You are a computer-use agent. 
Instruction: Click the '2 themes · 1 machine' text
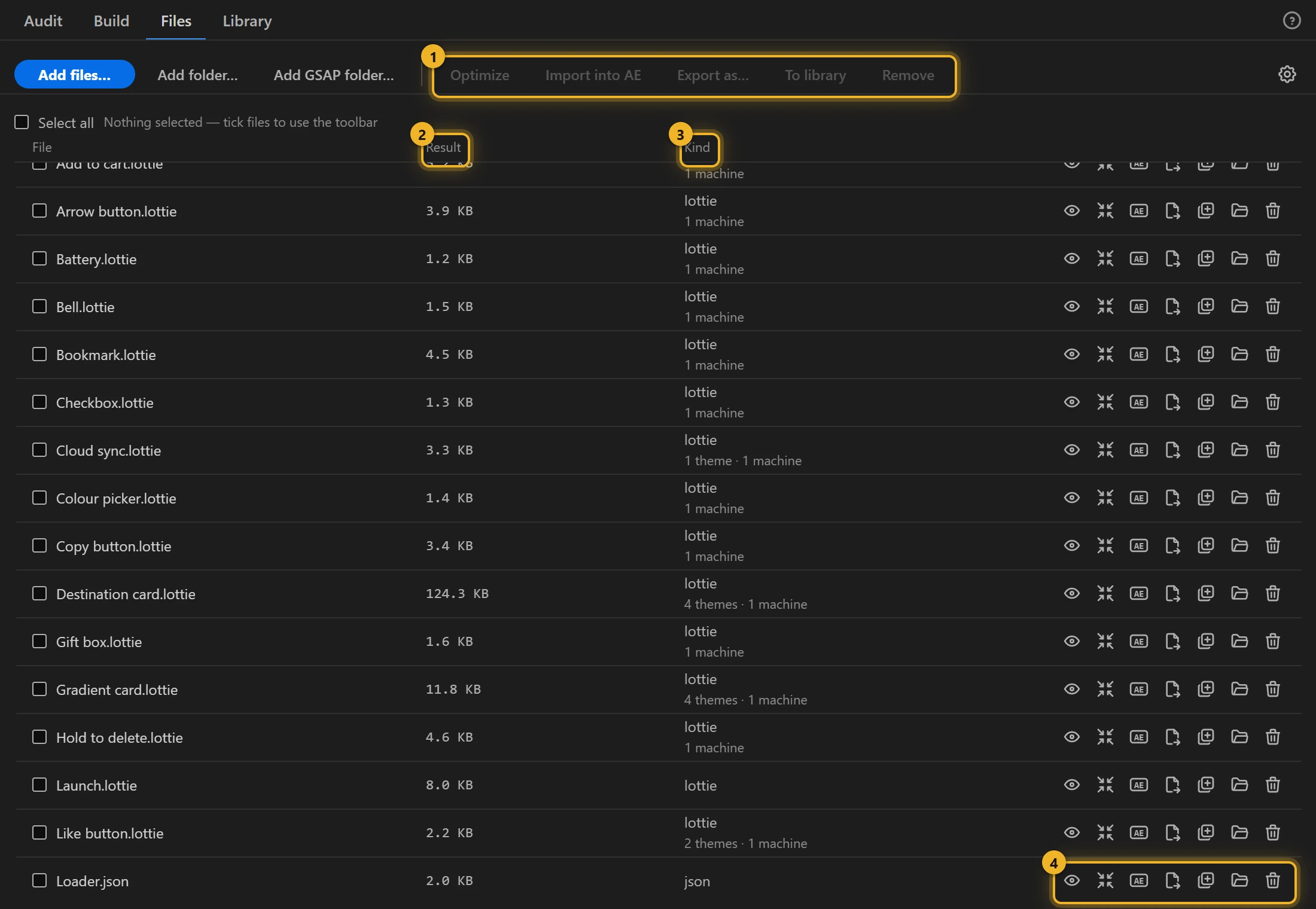click(x=745, y=843)
